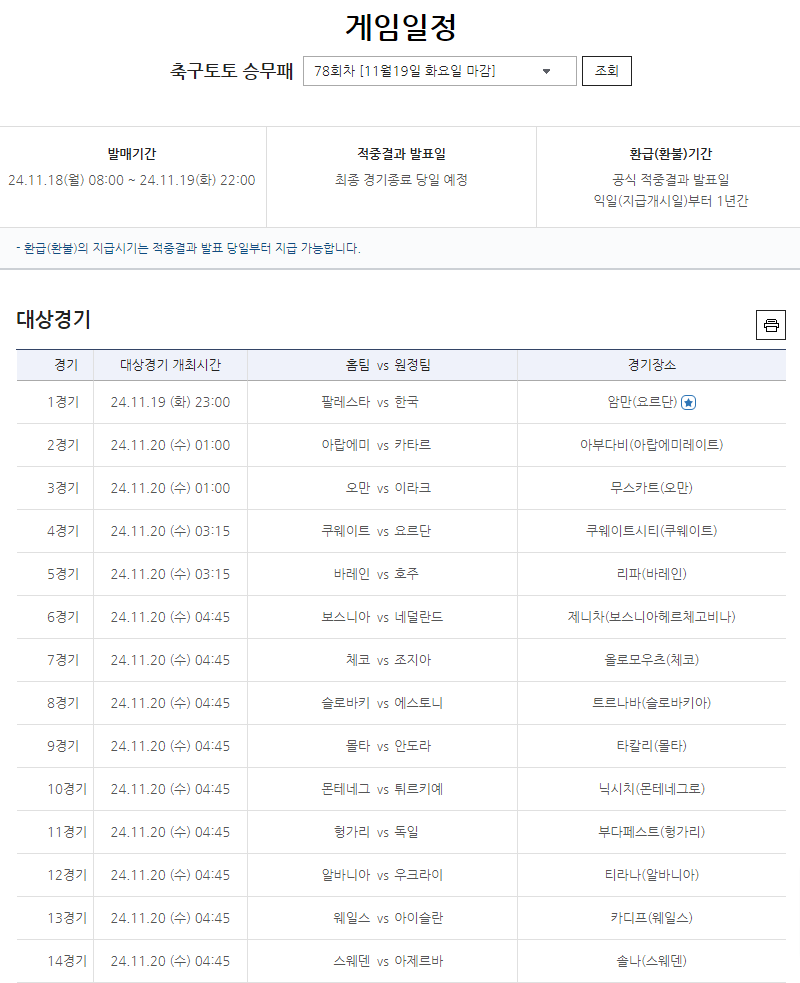Click the 조회 search button

pyautogui.click(x=606, y=71)
